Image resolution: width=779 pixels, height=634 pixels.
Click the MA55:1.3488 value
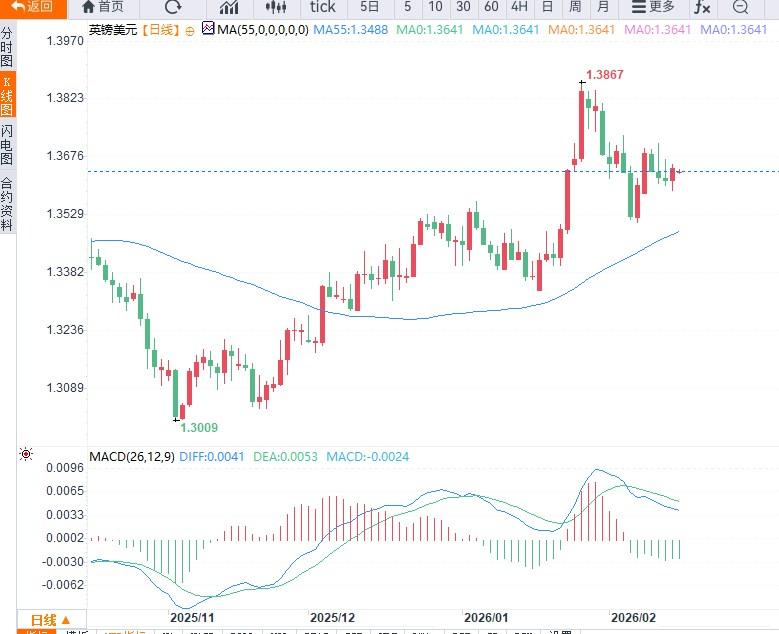pos(351,30)
